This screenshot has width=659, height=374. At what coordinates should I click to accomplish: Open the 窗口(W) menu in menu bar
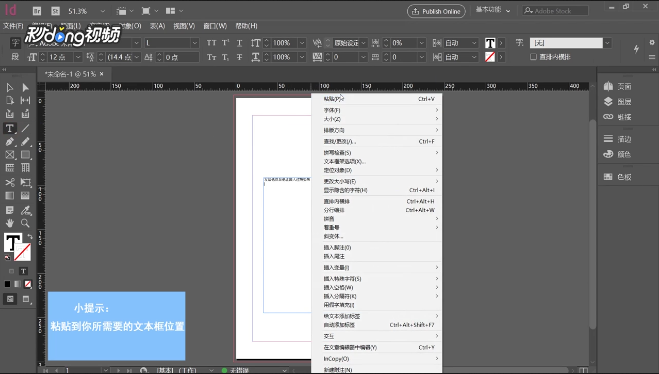coord(215,26)
